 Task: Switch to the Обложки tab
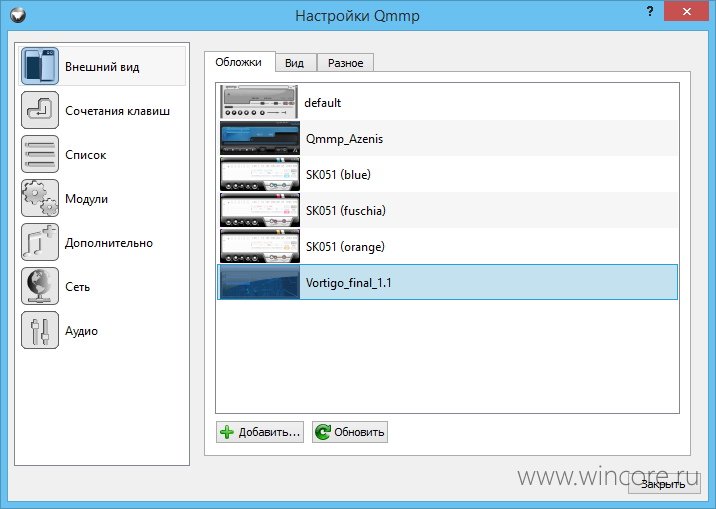click(239, 62)
